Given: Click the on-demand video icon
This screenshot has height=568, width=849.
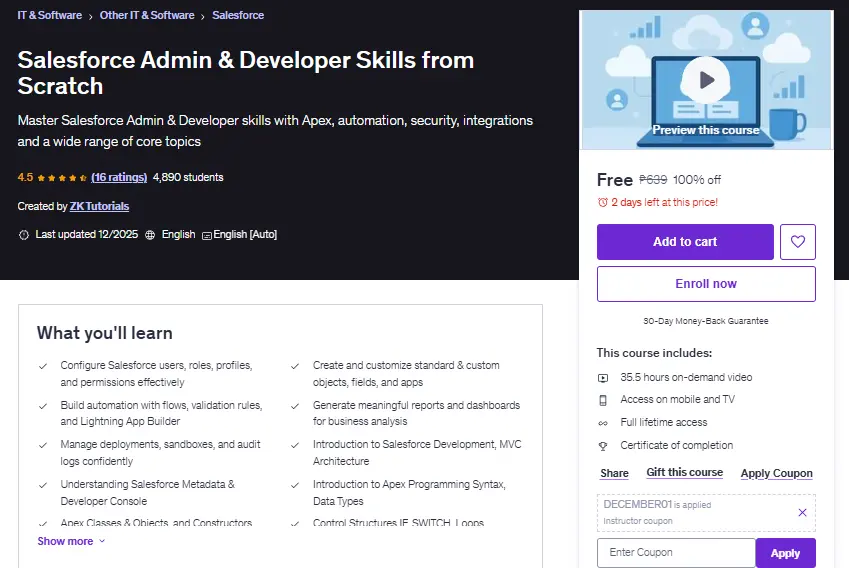Looking at the screenshot, I should (x=603, y=378).
